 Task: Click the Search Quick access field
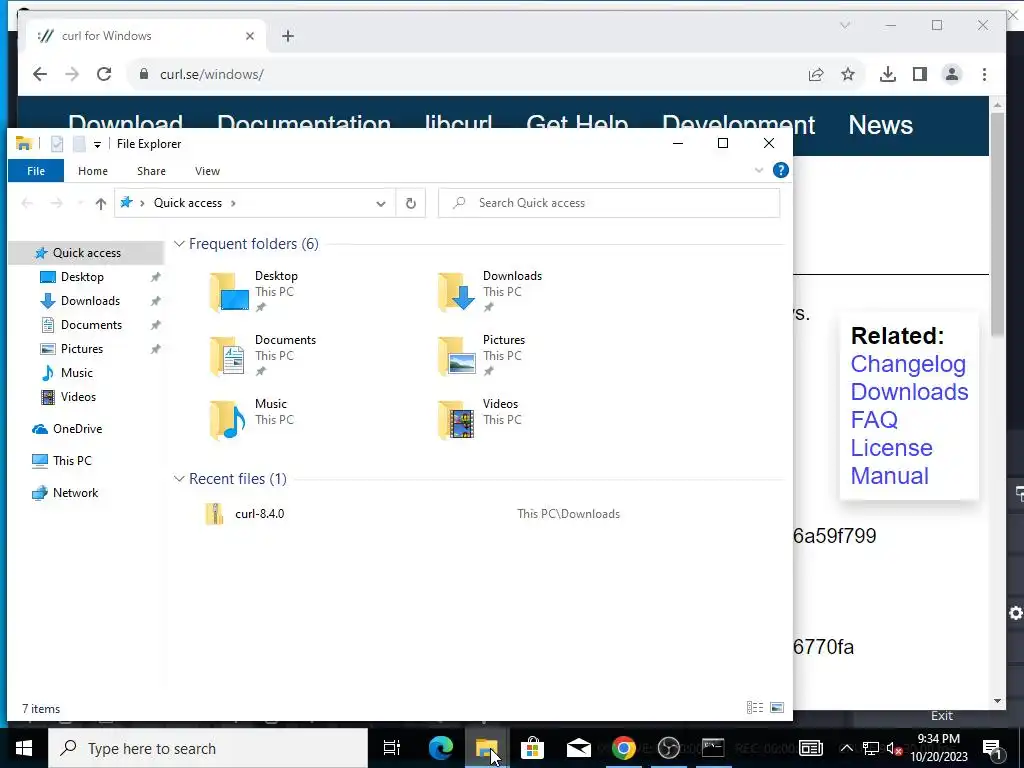pyautogui.click(x=609, y=203)
